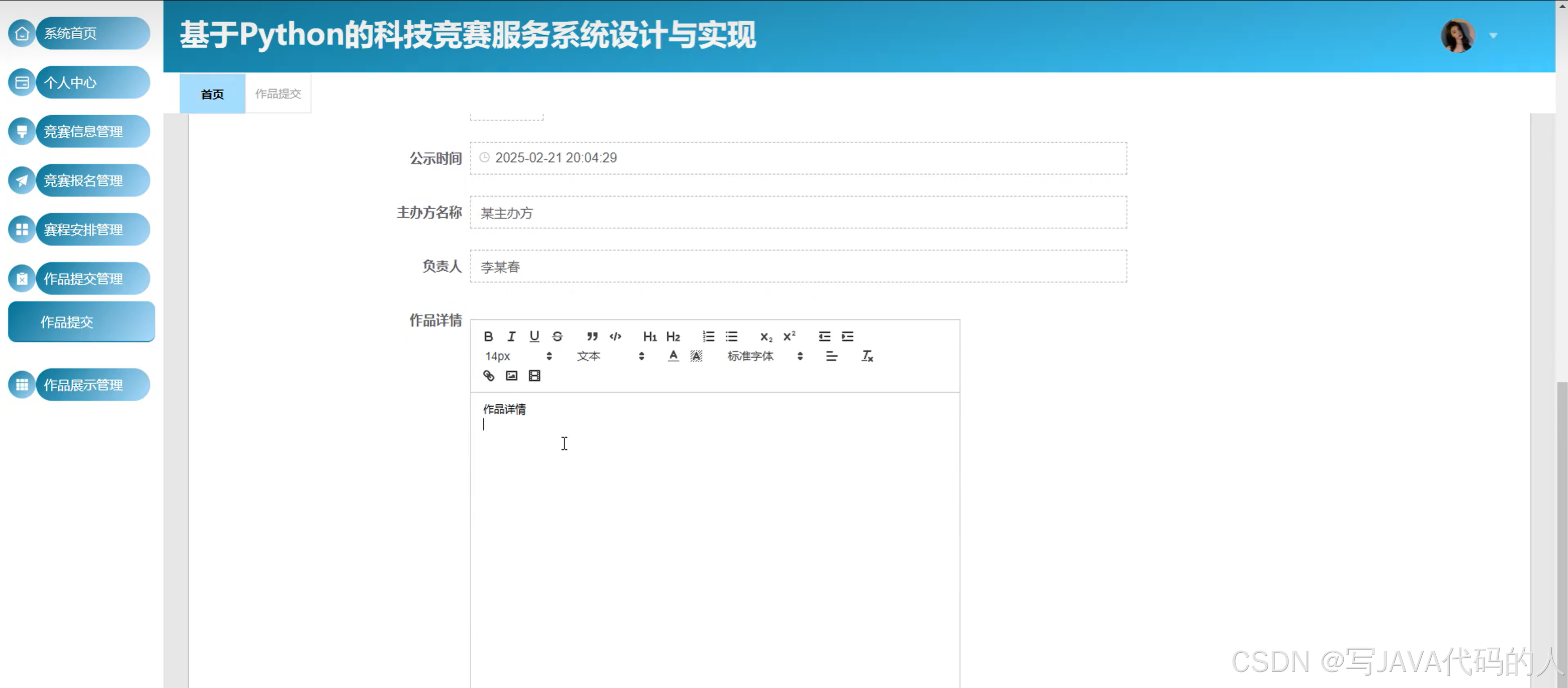Toggle bold formatting
The image size is (1568, 688).
tap(488, 336)
